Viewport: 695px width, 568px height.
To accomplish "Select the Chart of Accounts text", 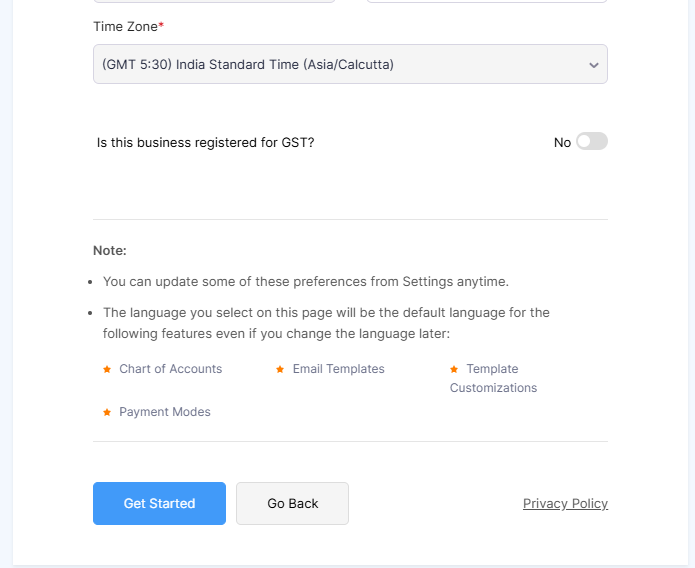I will [x=171, y=369].
